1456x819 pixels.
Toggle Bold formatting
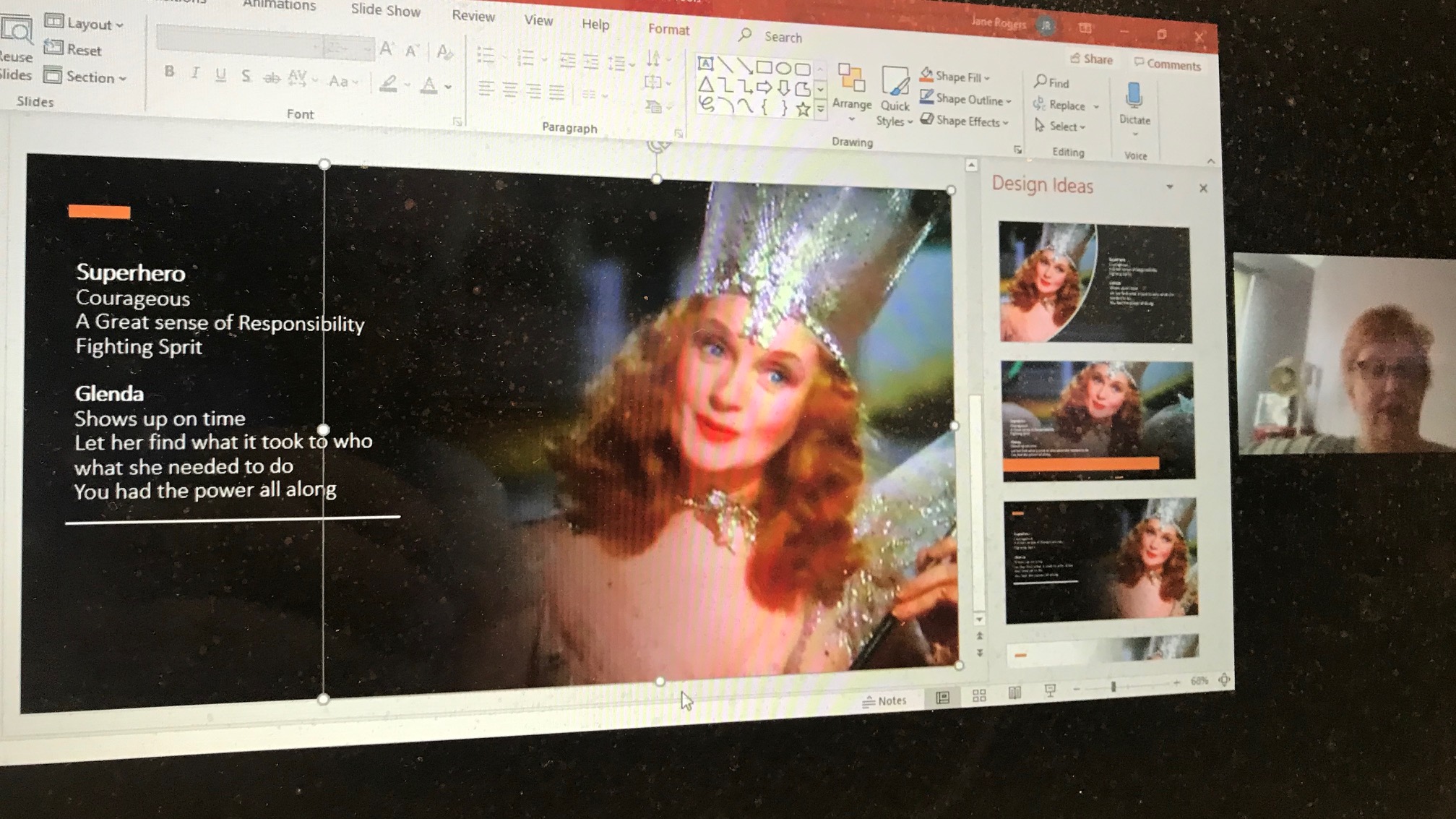(x=169, y=72)
